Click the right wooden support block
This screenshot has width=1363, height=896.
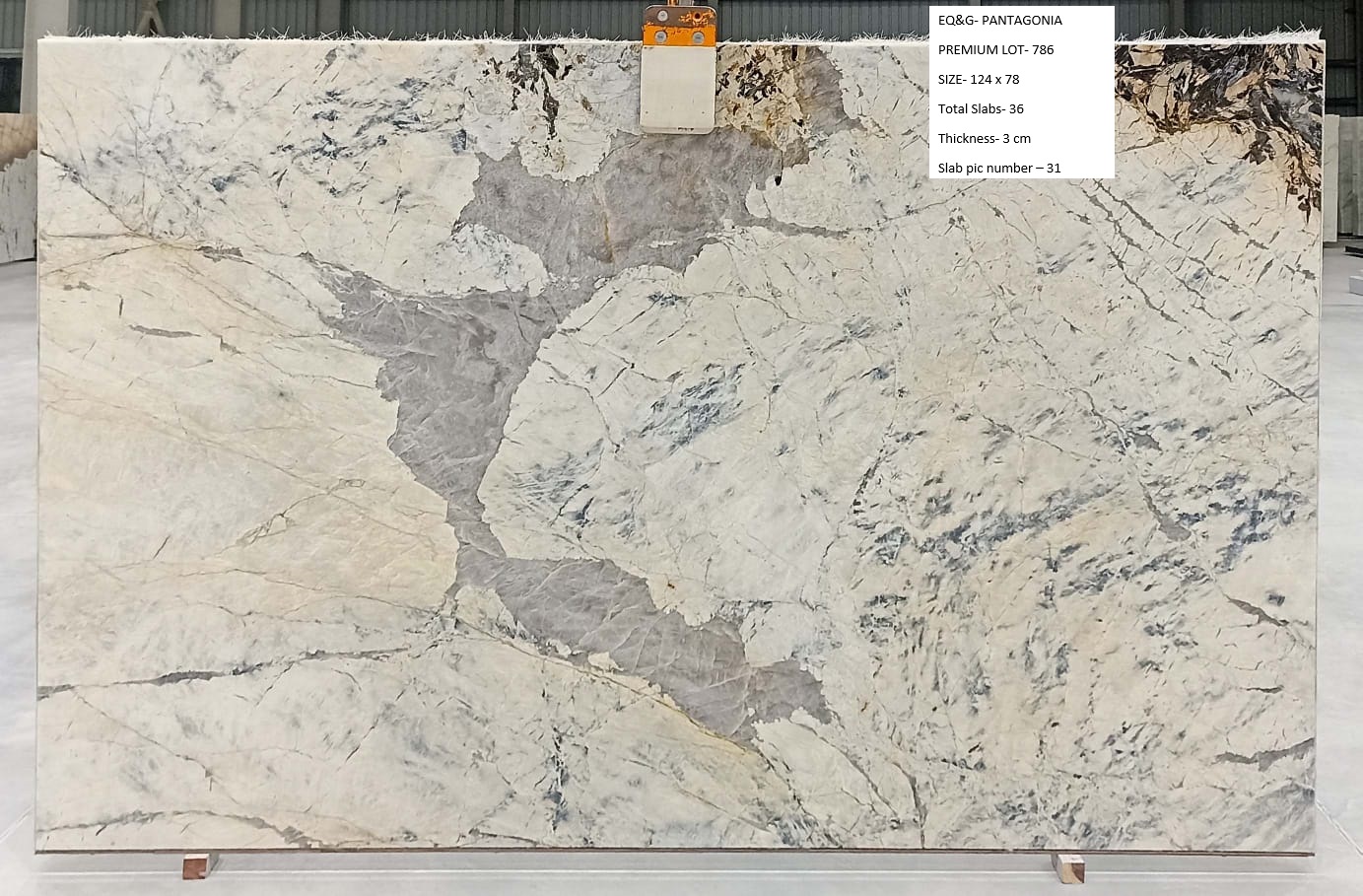point(1067,866)
